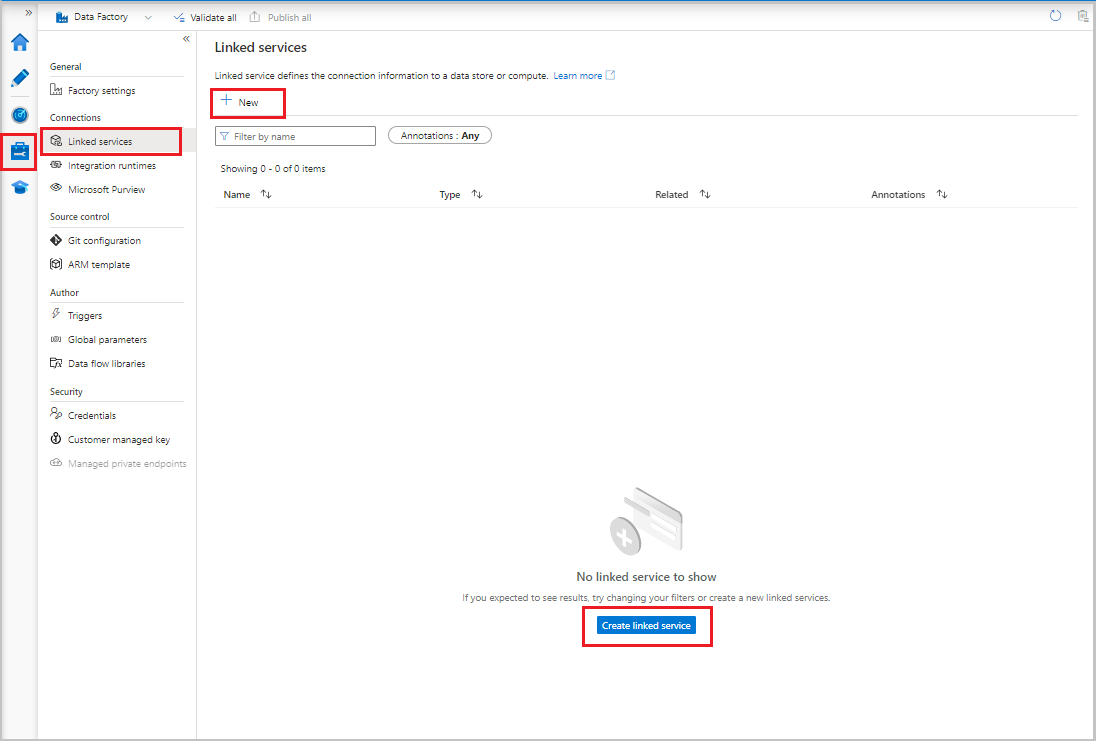Image resolution: width=1096 pixels, height=741 pixels.
Task: Open the feedback icon near the refresh button
Action: [1082, 16]
